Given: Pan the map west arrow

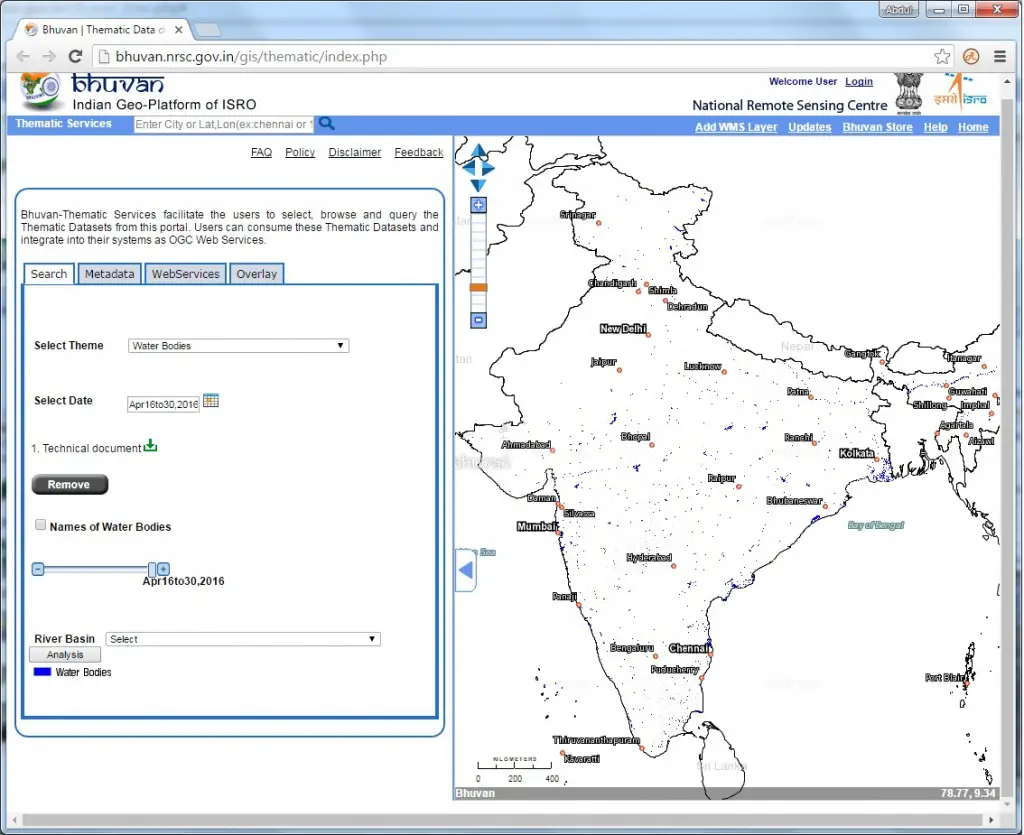Looking at the screenshot, I should pos(468,168).
